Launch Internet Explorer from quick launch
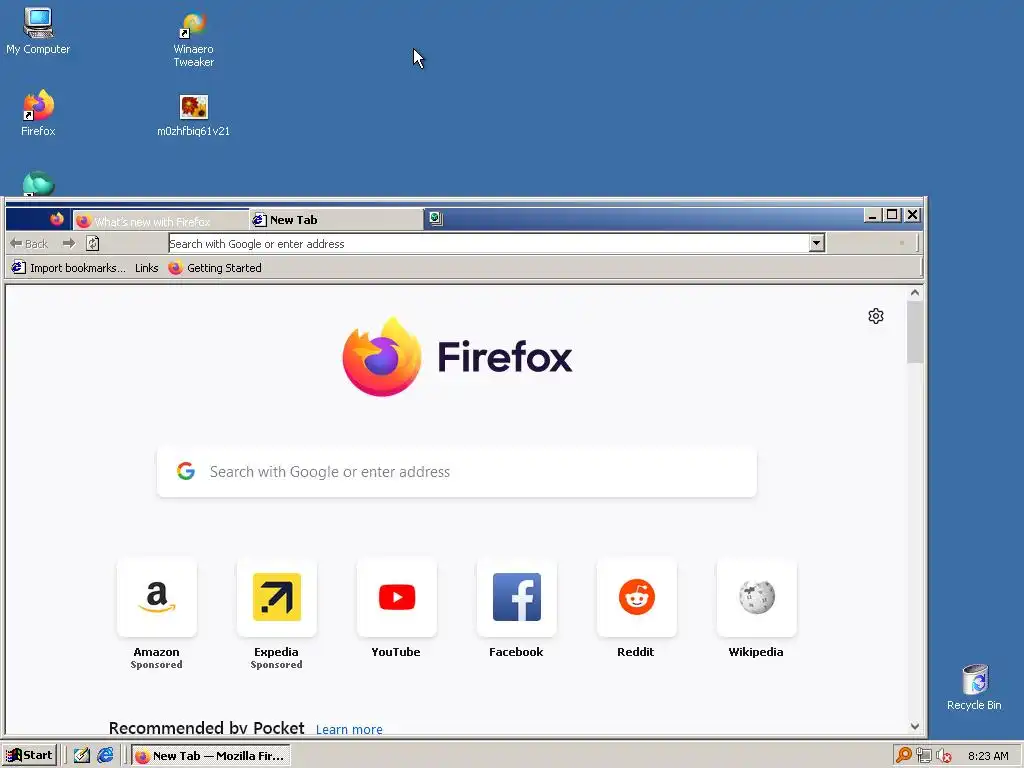The image size is (1024, 768). pos(105,756)
